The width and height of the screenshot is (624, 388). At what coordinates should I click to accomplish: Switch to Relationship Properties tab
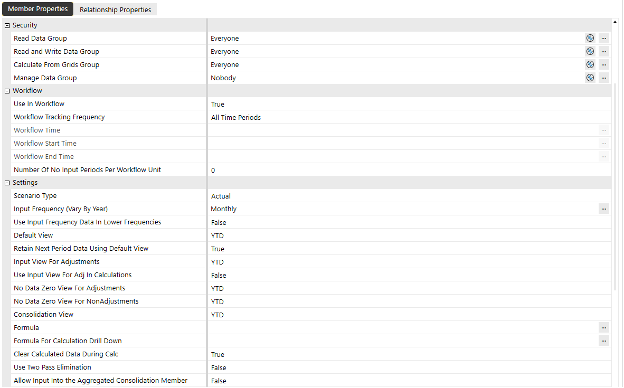pos(115,9)
